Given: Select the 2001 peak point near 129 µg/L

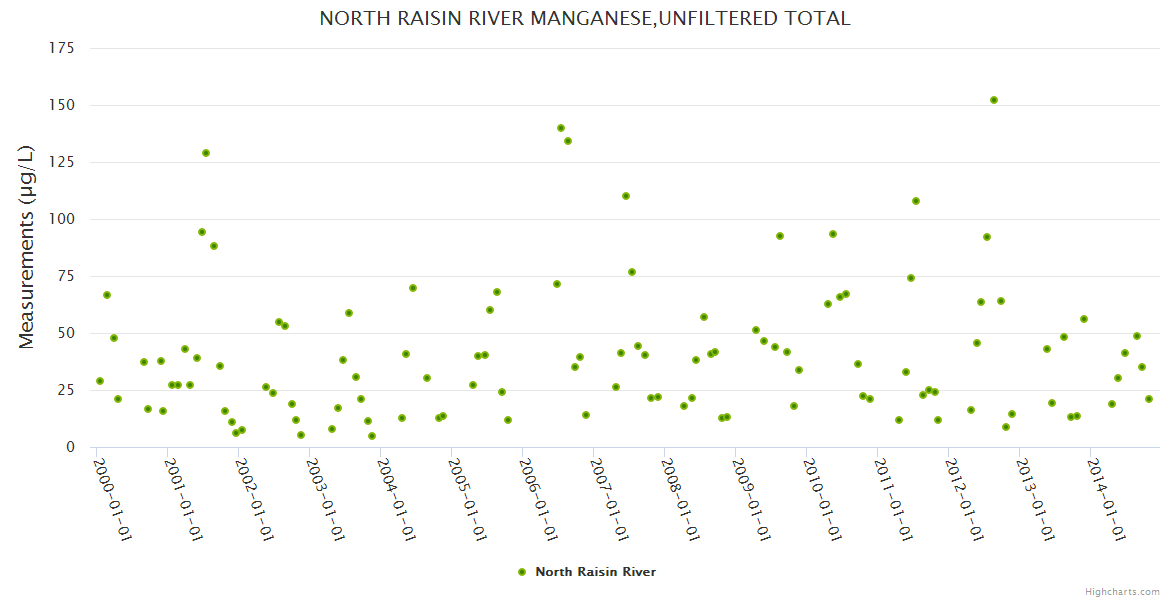Looking at the screenshot, I should (x=206, y=153).
